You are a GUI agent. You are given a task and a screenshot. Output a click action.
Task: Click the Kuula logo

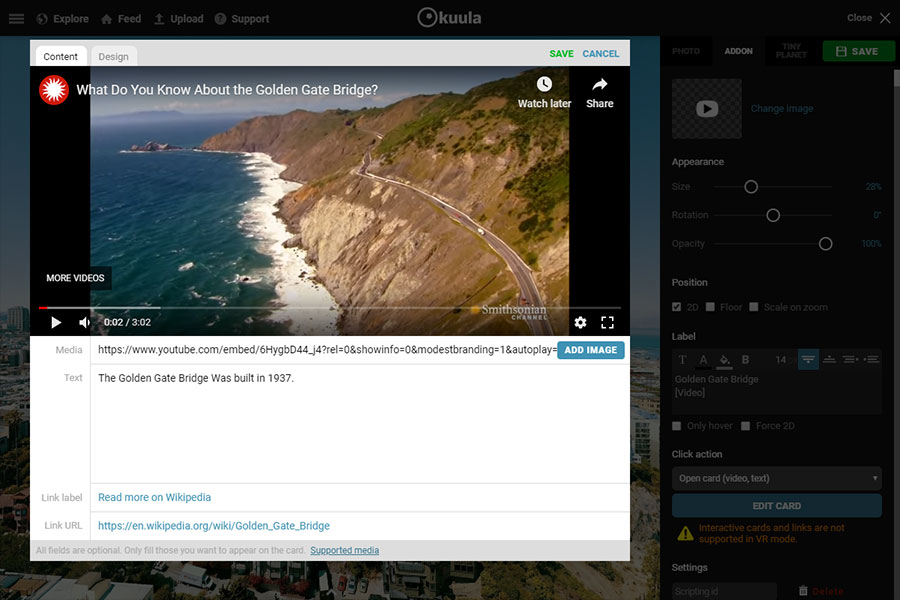[x=449, y=18]
